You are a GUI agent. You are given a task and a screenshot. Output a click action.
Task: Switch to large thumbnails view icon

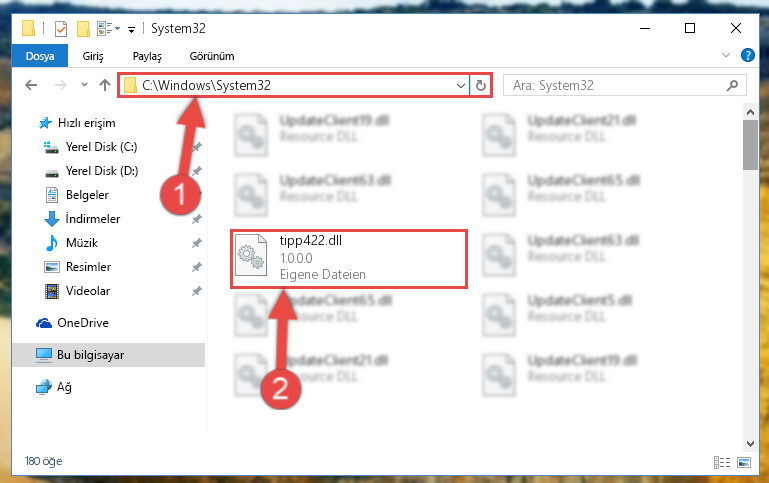pos(743,462)
